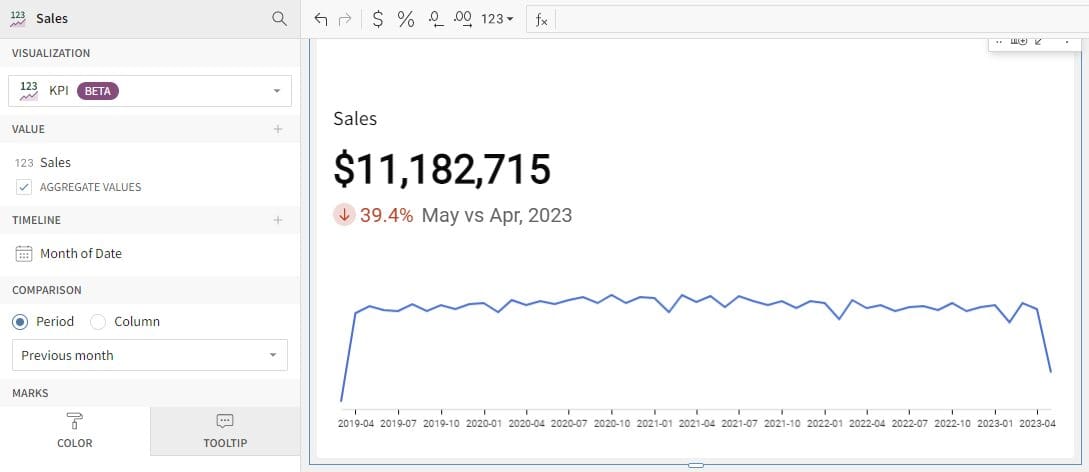The width and height of the screenshot is (1089, 472).
Task: Open the 123 number format dropdown
Action: tap(497, 19)
